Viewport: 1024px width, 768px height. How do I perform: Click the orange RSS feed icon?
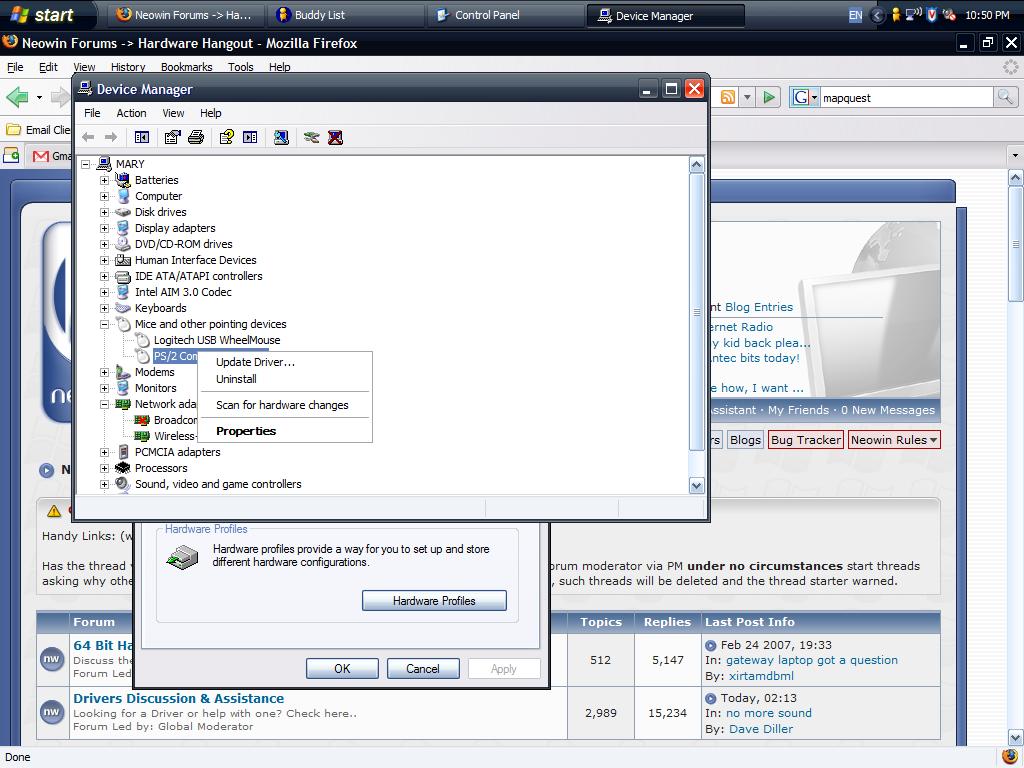[728, 97]
